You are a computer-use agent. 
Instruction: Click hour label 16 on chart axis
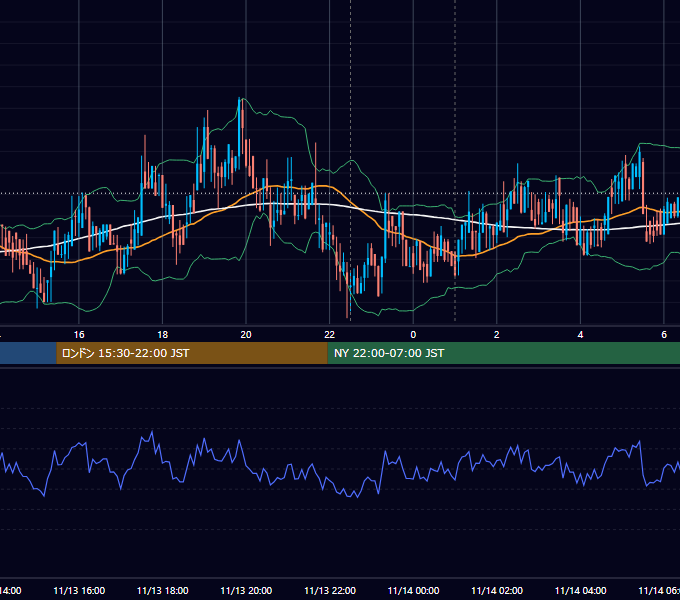click(x=79, y=335)
